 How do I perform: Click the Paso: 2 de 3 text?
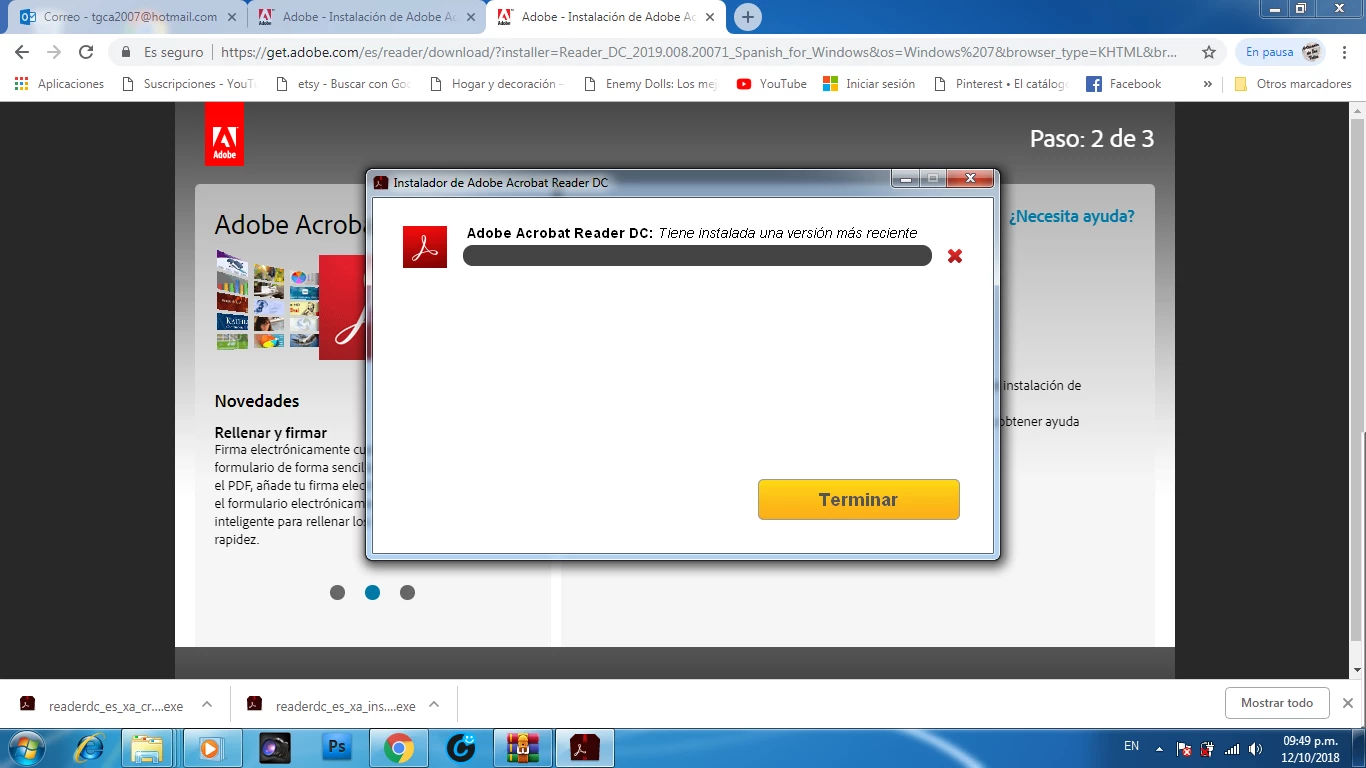[x=1092, y=139]
